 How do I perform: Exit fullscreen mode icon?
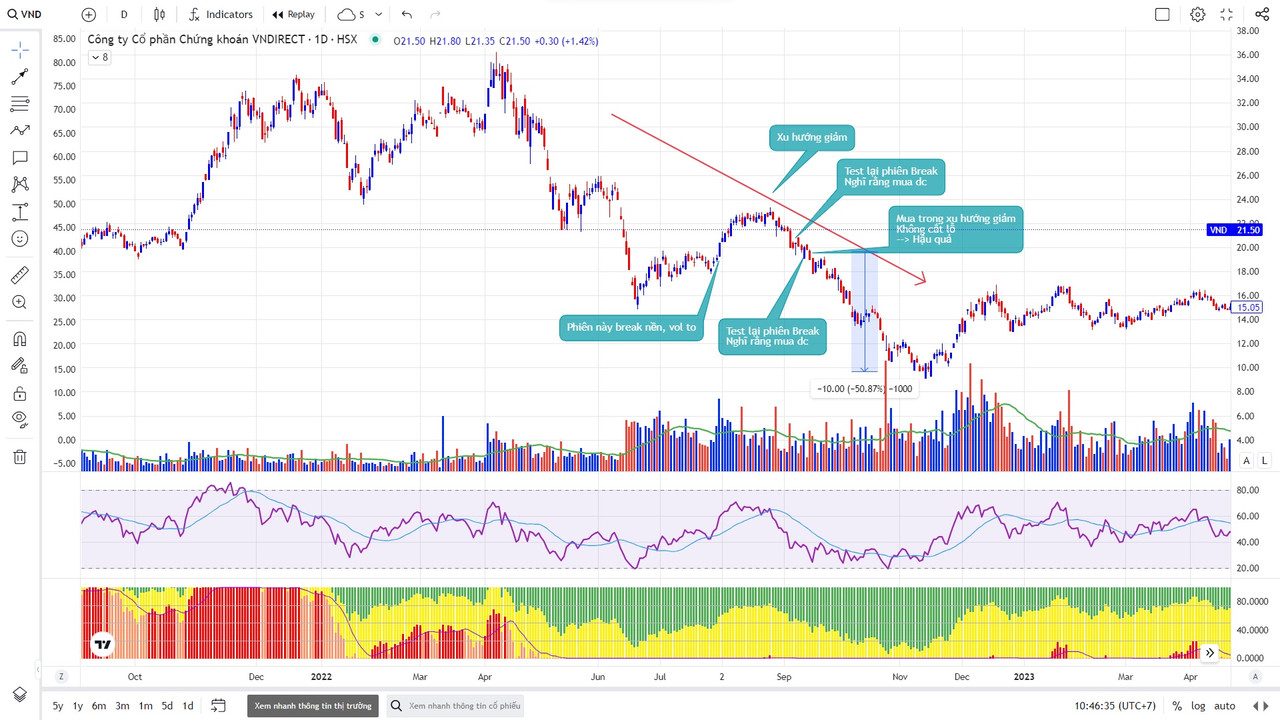pyautogui.click(x=1228, y=15)
